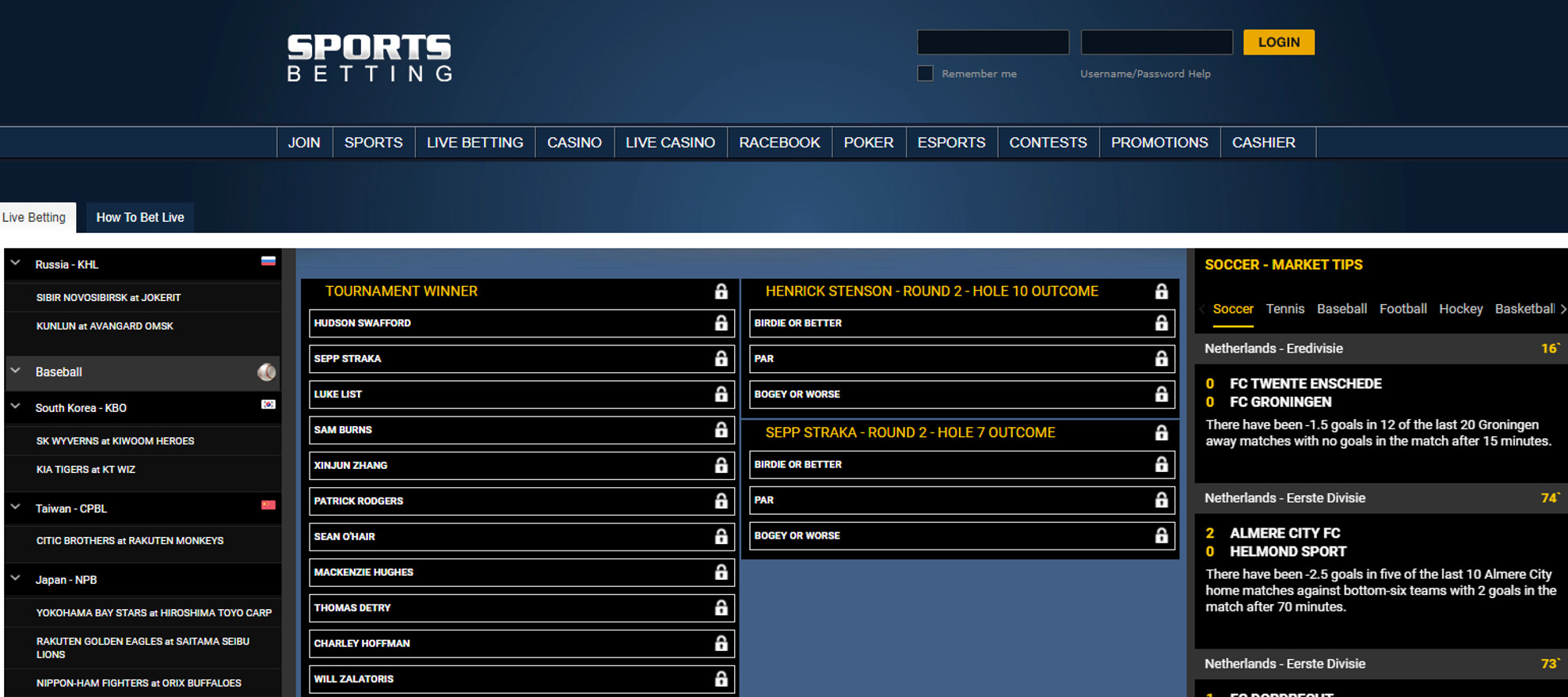Click lock on Straka Hole 7 Birdie or Better

pyautogui.click(x=1161, y=465)
